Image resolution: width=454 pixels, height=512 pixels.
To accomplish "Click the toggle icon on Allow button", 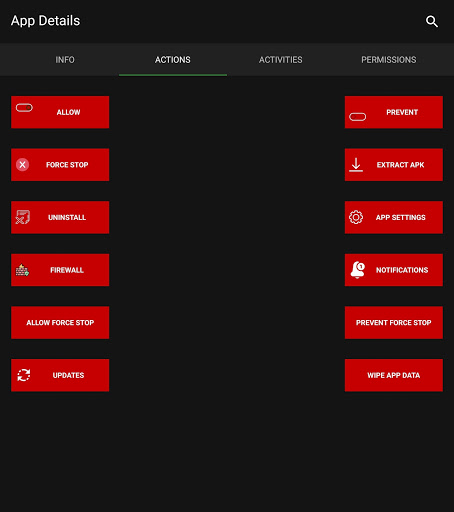I will pos(24,108).
